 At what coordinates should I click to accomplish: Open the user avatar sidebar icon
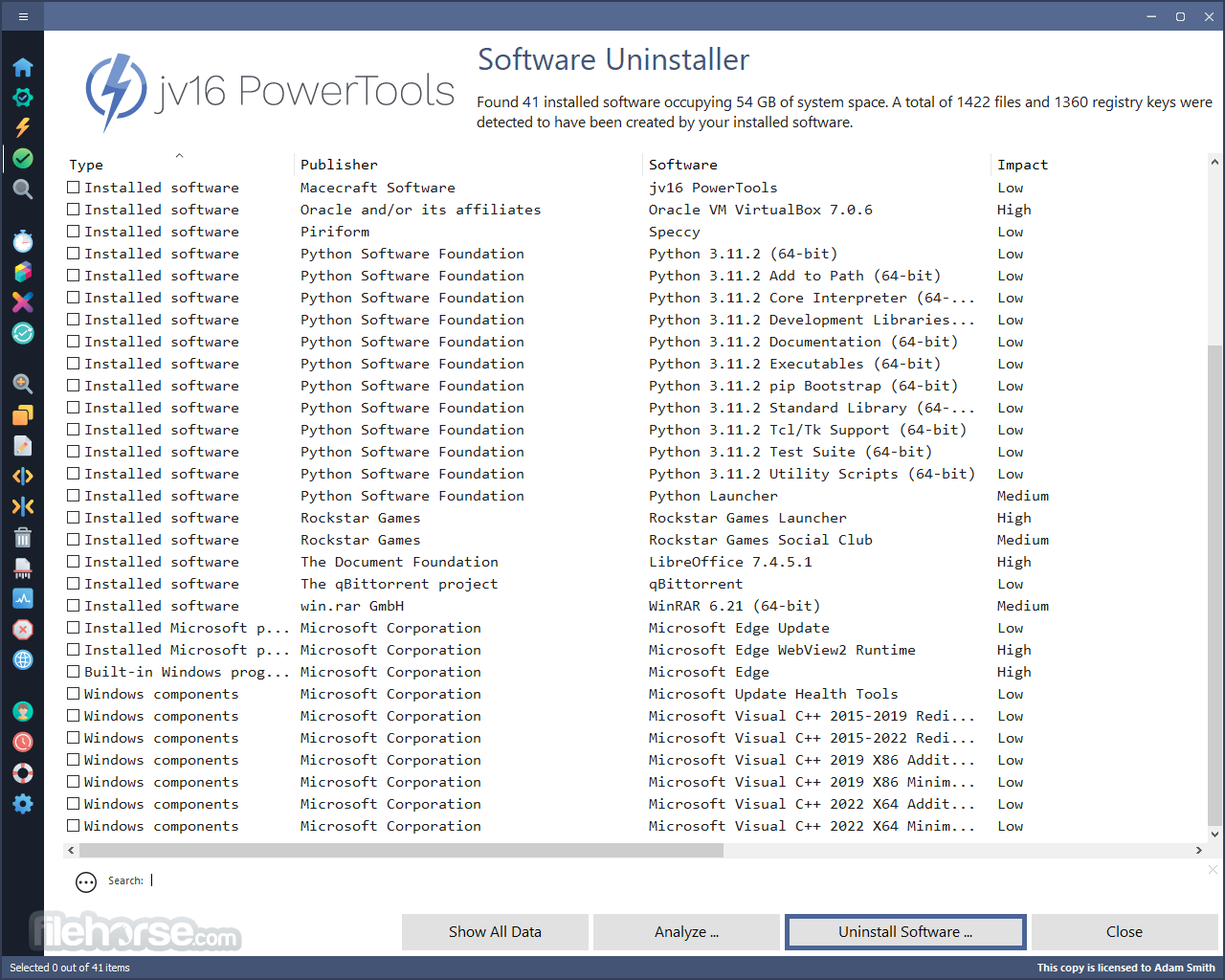[23, 711]
